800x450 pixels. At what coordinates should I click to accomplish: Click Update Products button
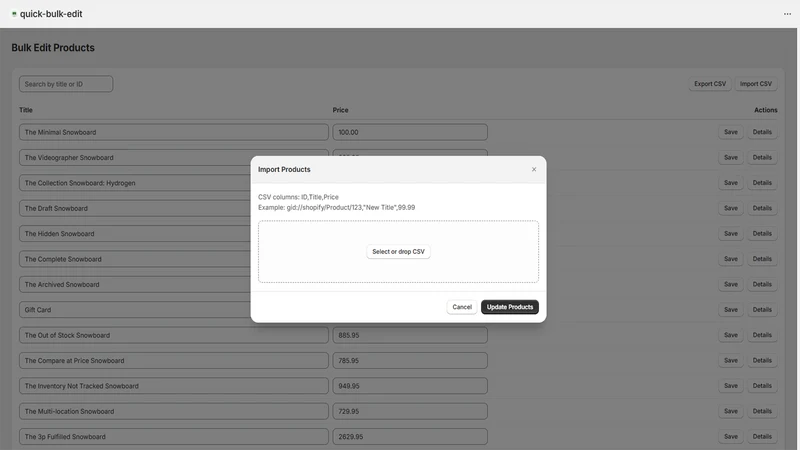(510, 307)
